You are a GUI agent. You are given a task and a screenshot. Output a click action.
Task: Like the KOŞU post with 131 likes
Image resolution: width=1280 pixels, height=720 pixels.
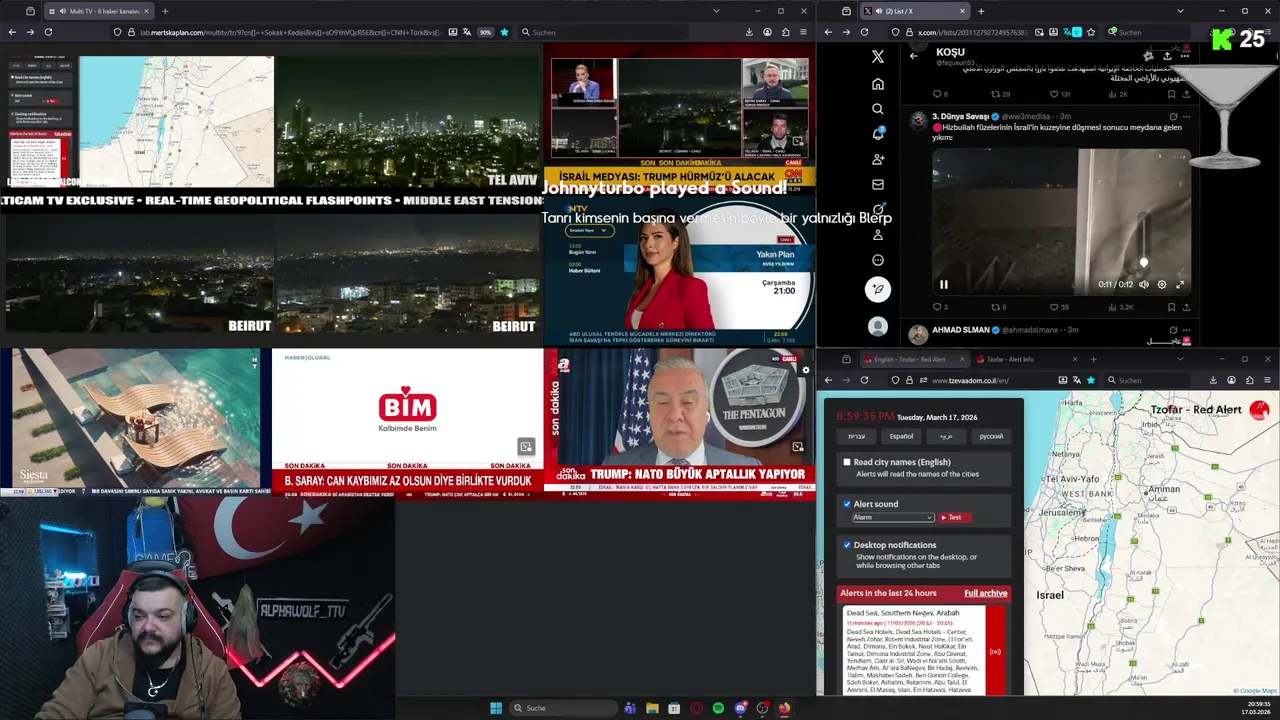coord(1054,94)
